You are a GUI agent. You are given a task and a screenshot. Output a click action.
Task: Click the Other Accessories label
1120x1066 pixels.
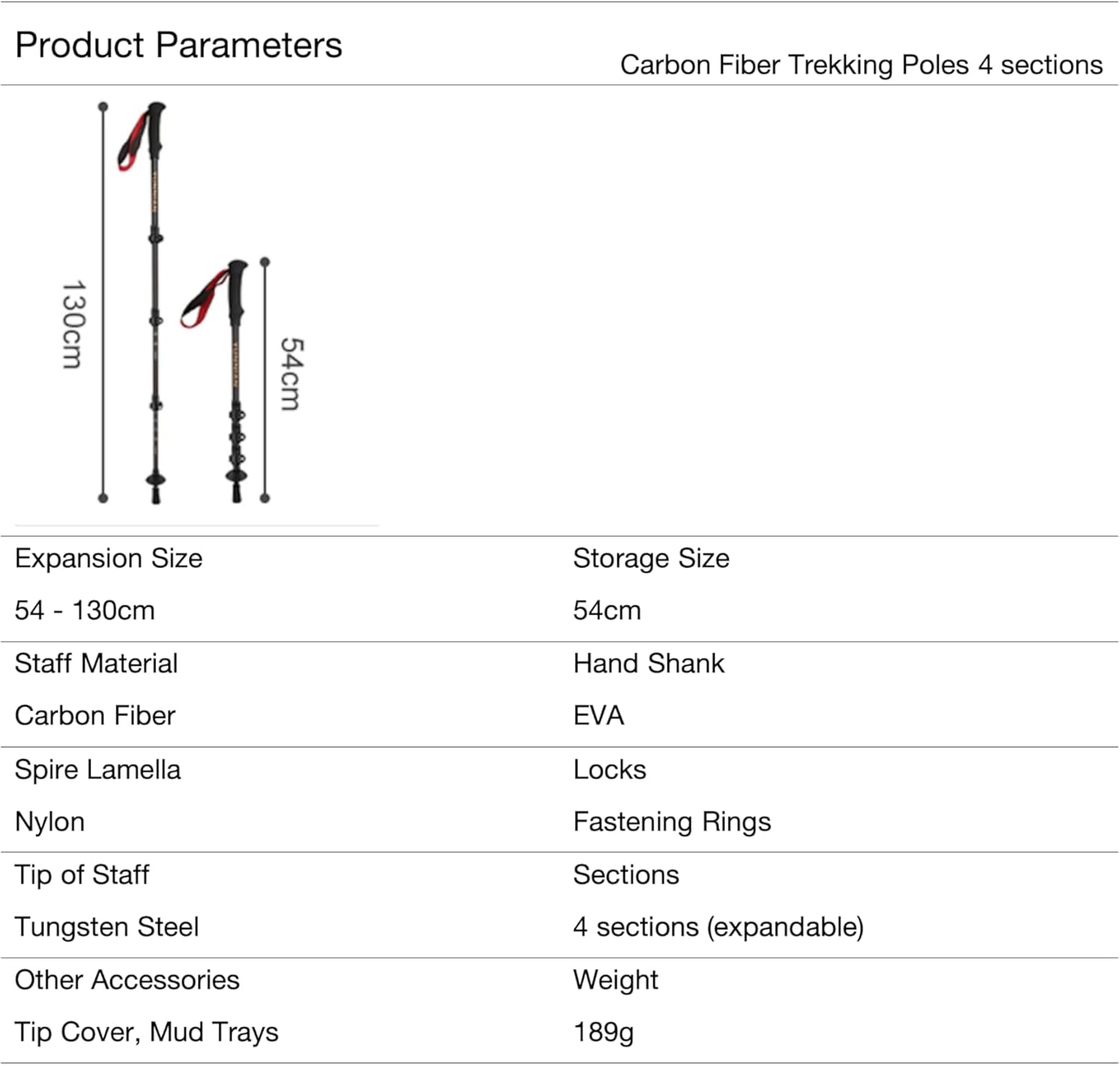pyautogui.click(x=127, y=980)
